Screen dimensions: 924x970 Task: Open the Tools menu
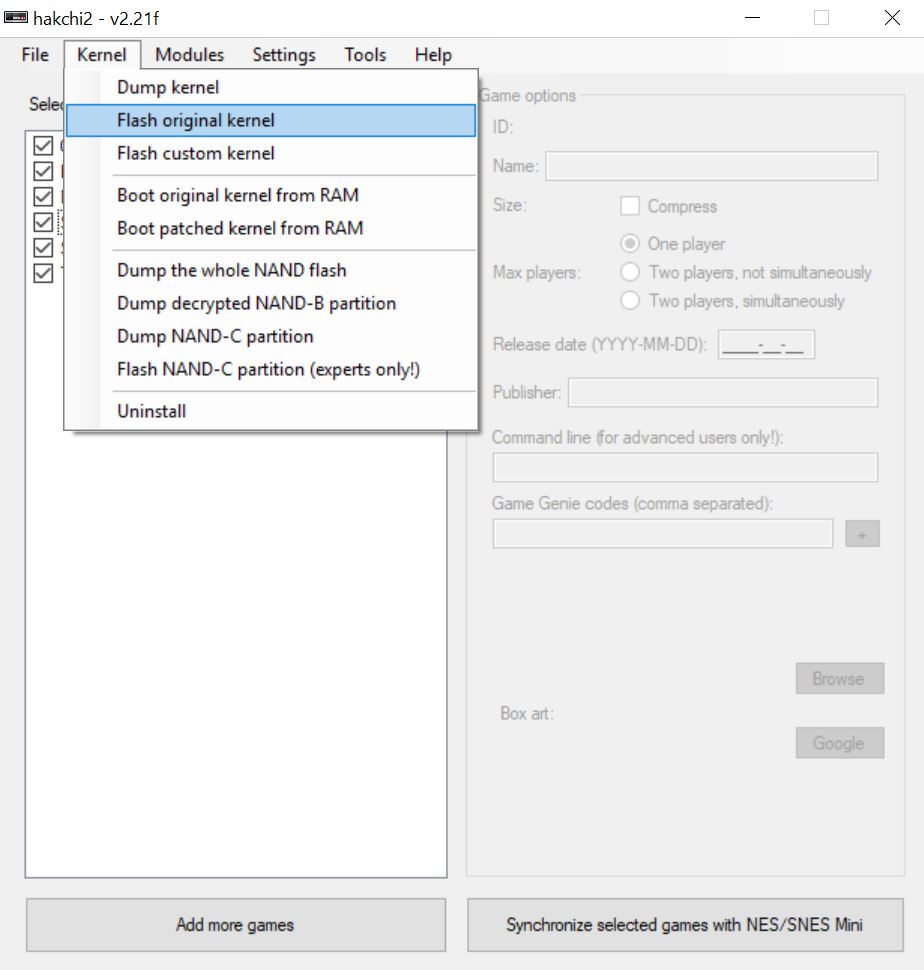tap(366, 54)
